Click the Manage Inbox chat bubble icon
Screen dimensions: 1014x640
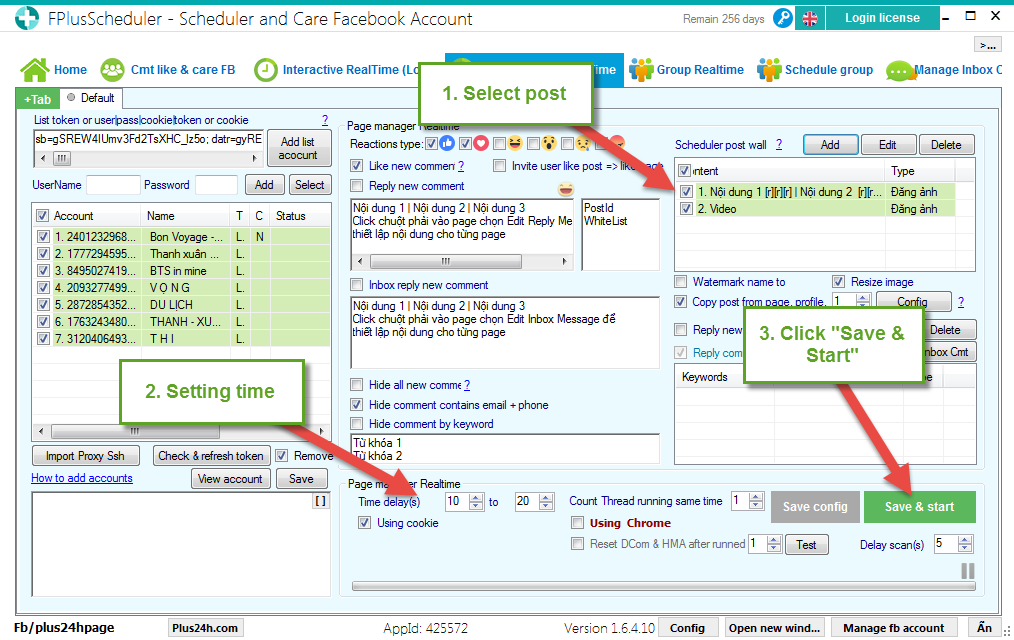click(x=900, y=70)
